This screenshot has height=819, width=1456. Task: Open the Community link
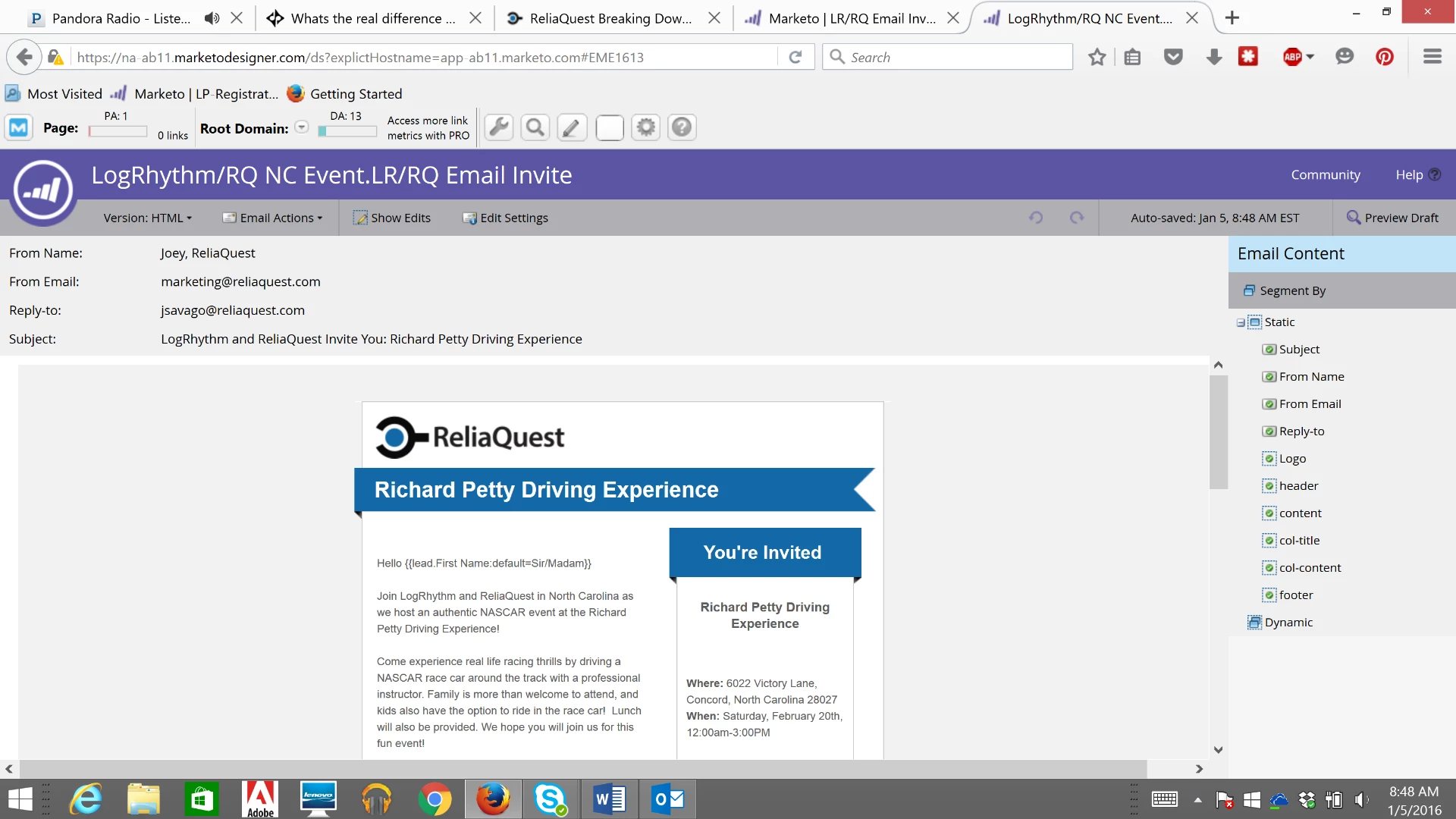1325,174
